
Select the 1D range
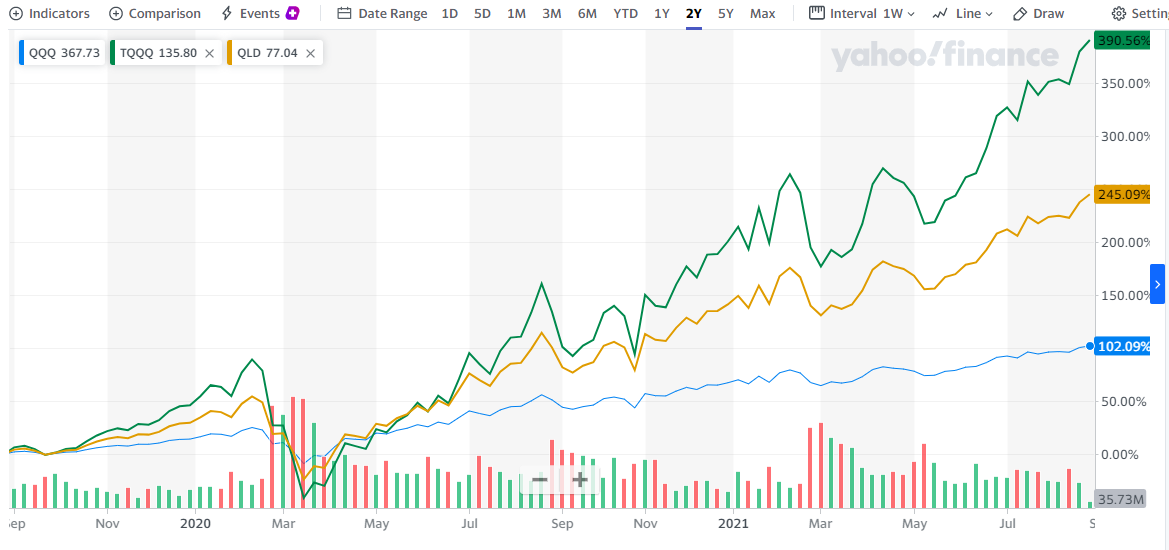[450, 13]
